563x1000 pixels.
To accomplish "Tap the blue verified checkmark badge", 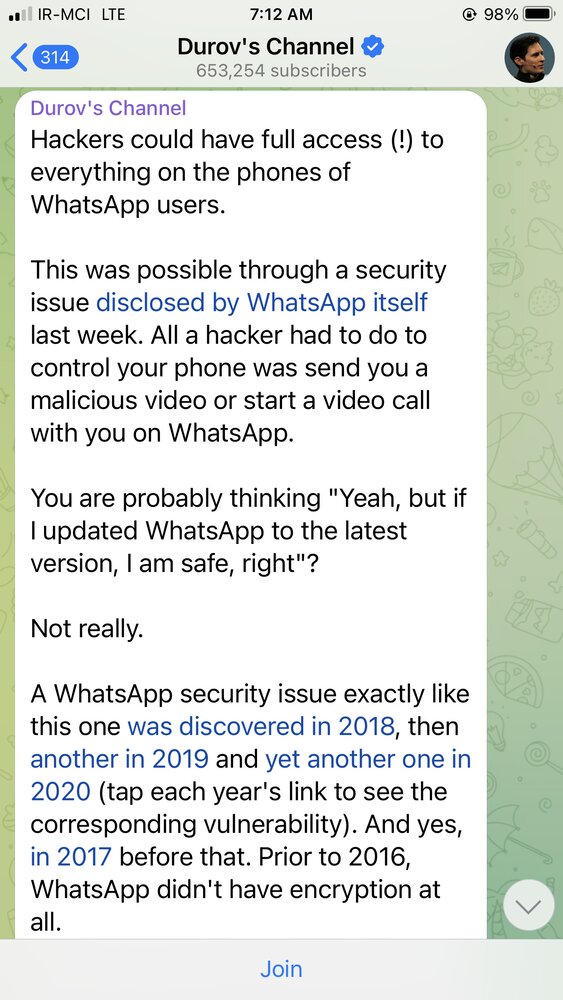I will click(372, 47).
